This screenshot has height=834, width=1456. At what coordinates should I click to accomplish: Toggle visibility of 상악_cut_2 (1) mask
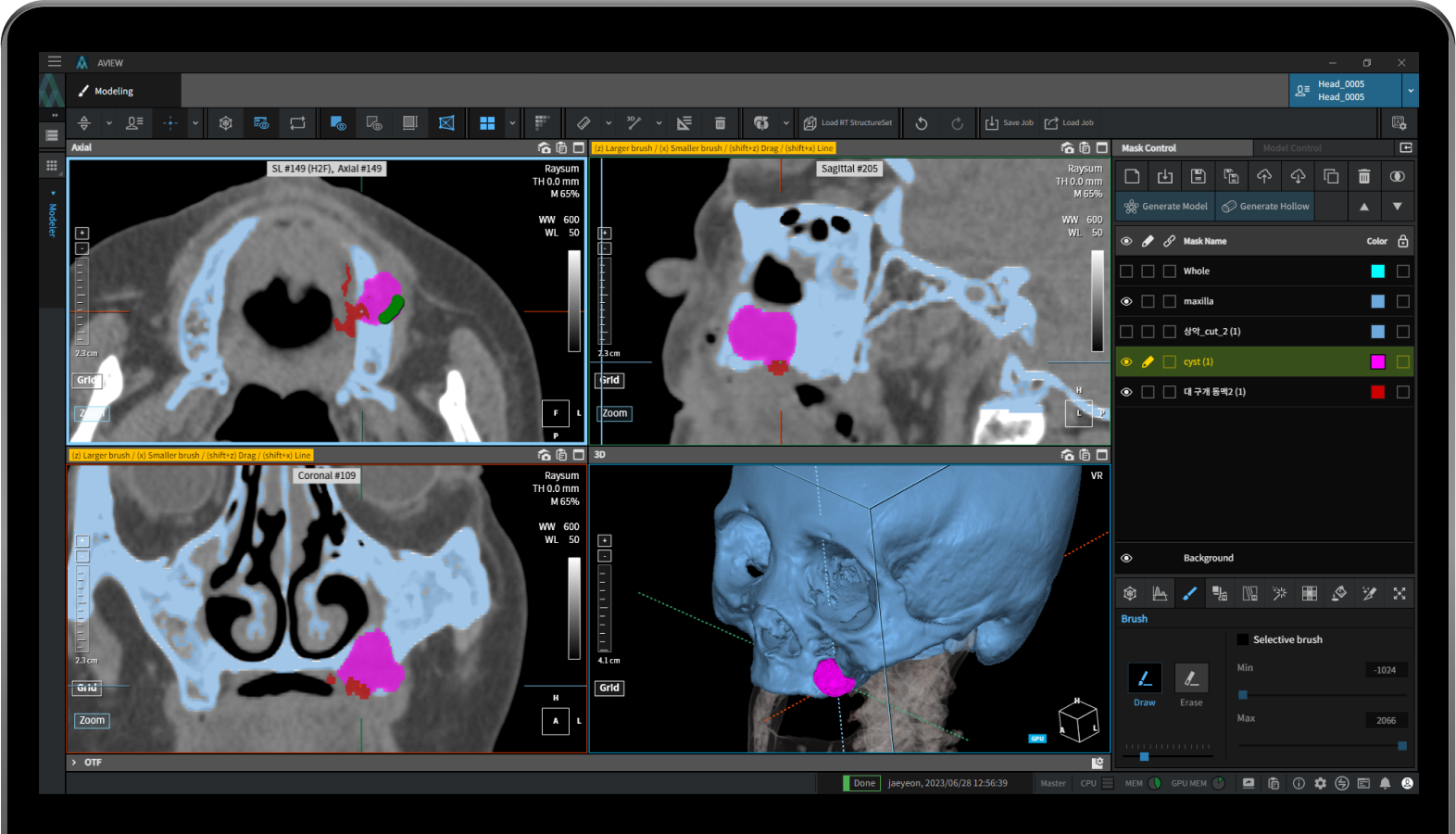click(x=1126, y=332)
